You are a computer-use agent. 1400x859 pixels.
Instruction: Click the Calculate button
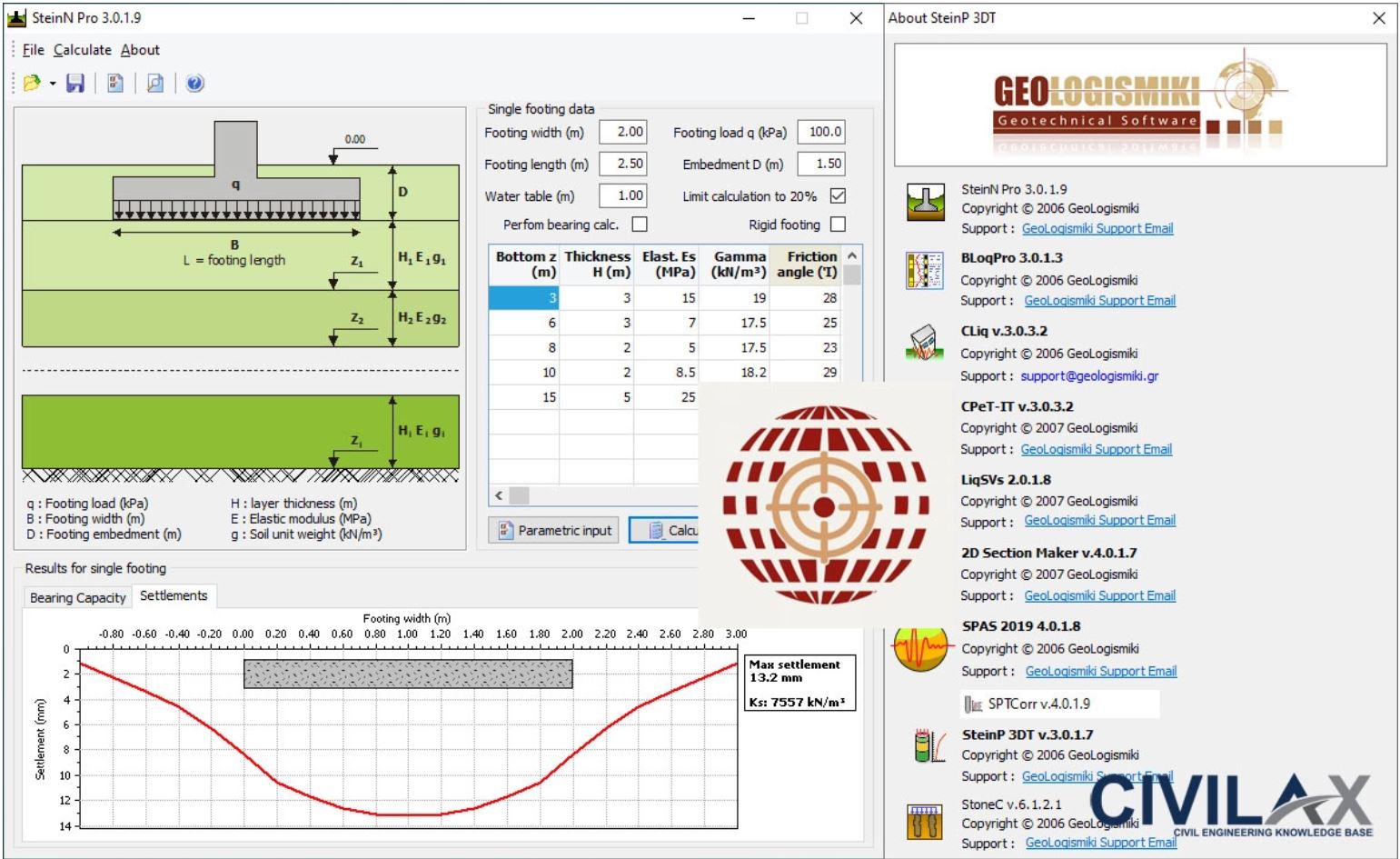click(664, 530)
